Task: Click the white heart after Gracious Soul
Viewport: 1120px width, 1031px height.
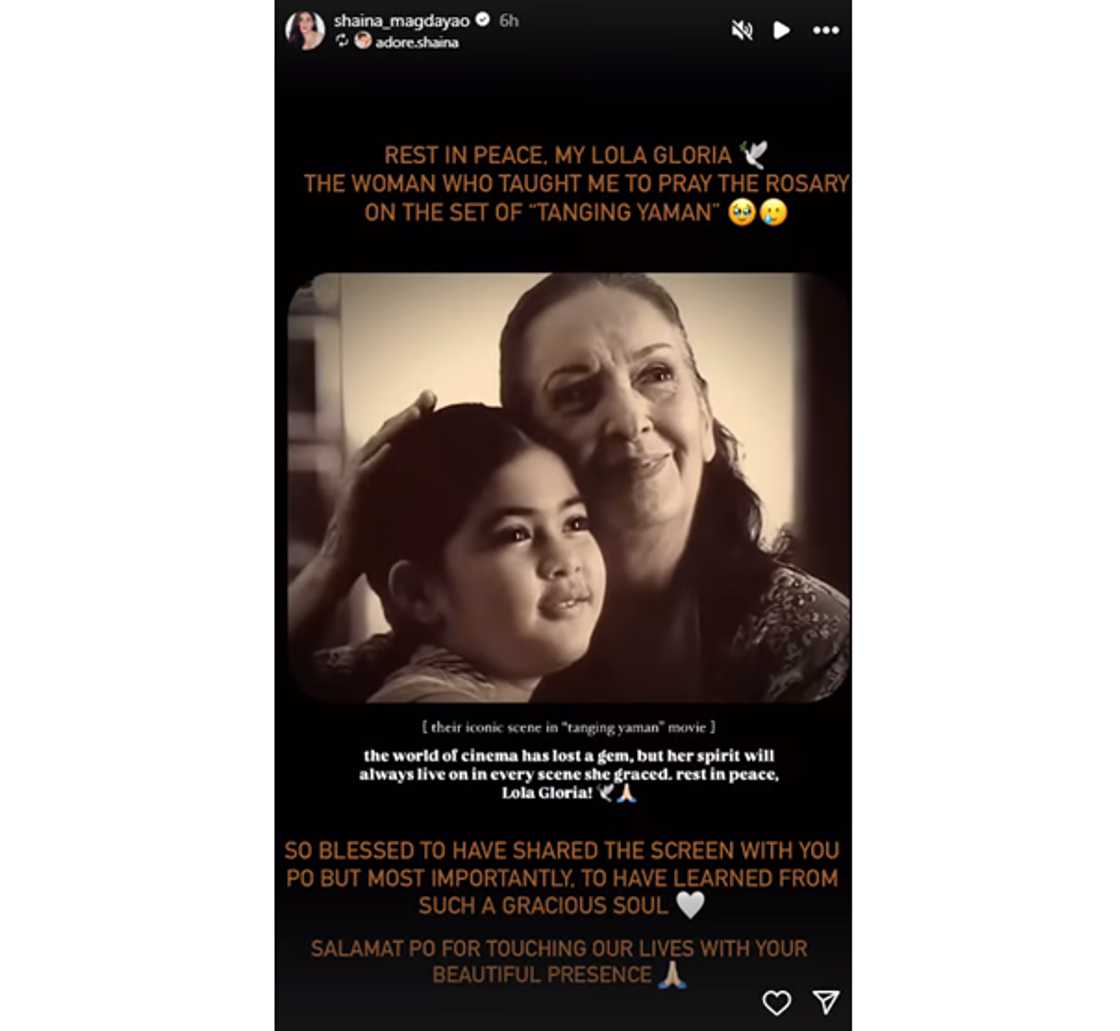Action: (690, 905)
